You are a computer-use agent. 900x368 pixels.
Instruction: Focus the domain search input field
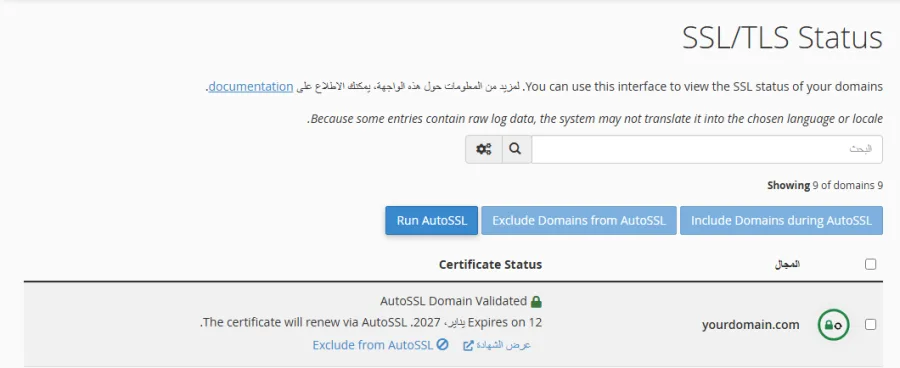(x=707, y=149)
